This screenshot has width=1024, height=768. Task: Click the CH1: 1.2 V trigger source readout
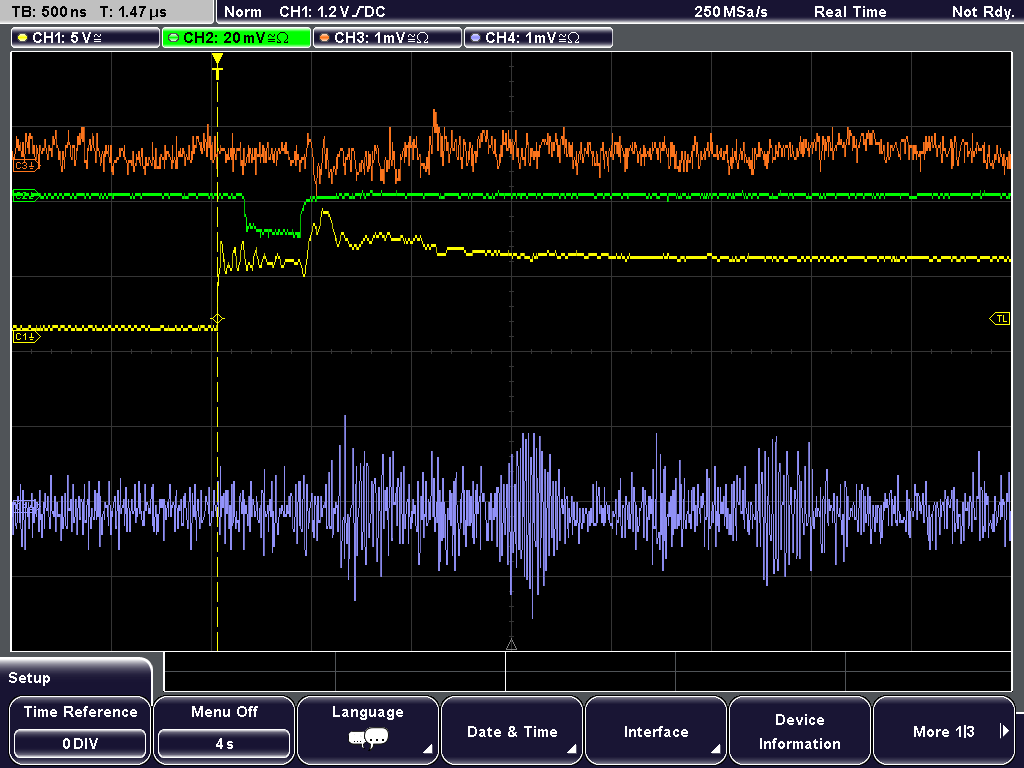(x=332, y=12)
